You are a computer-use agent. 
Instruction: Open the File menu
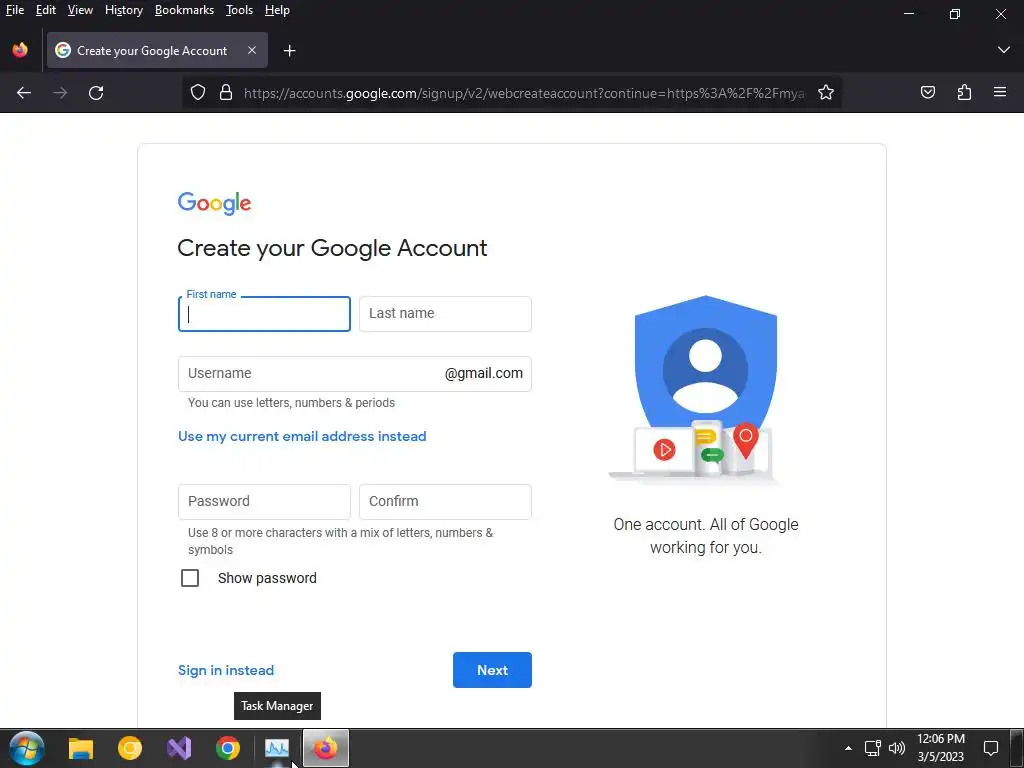point(14,10)
